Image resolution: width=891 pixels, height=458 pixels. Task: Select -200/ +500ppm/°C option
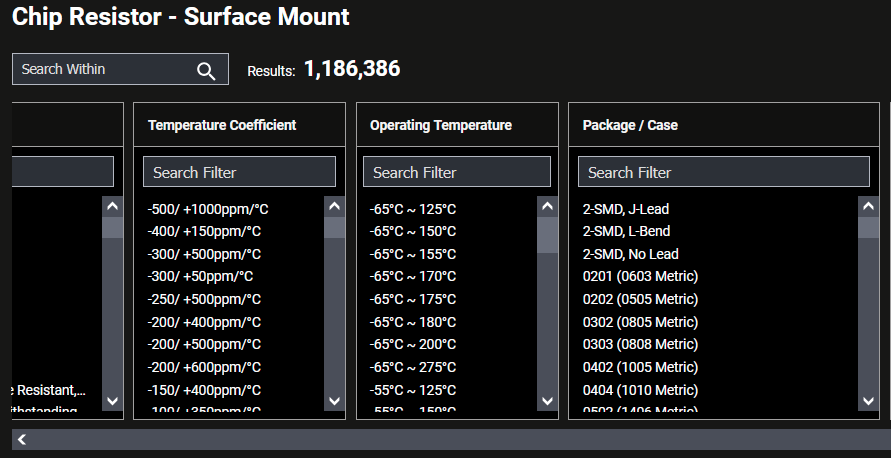click(204, 344)
